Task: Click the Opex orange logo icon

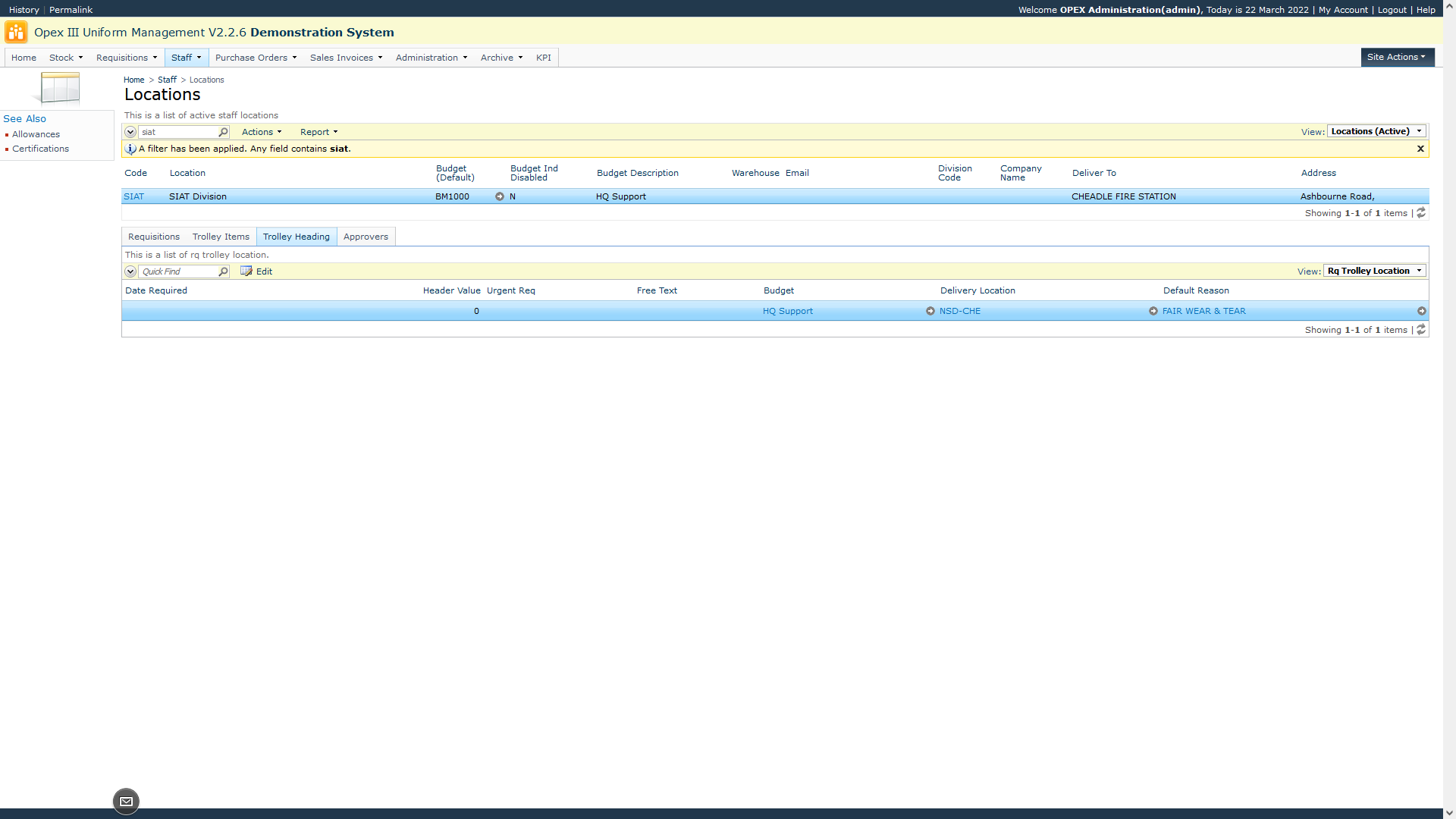Action: coord(16,33)
